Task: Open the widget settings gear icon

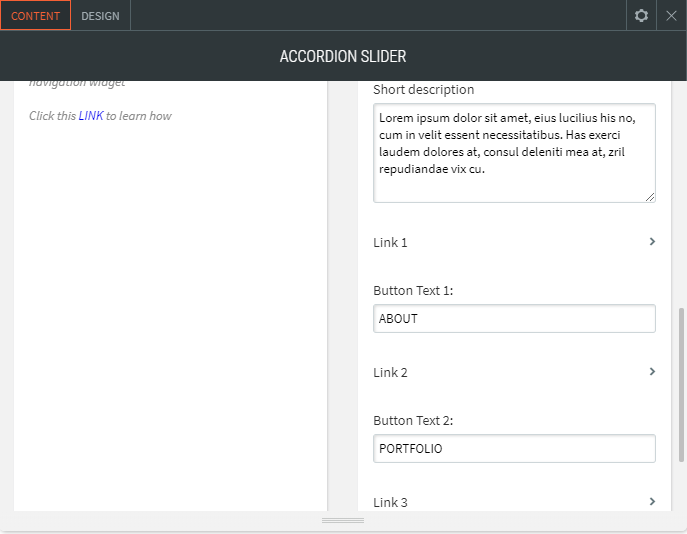Action: point(642,16)
